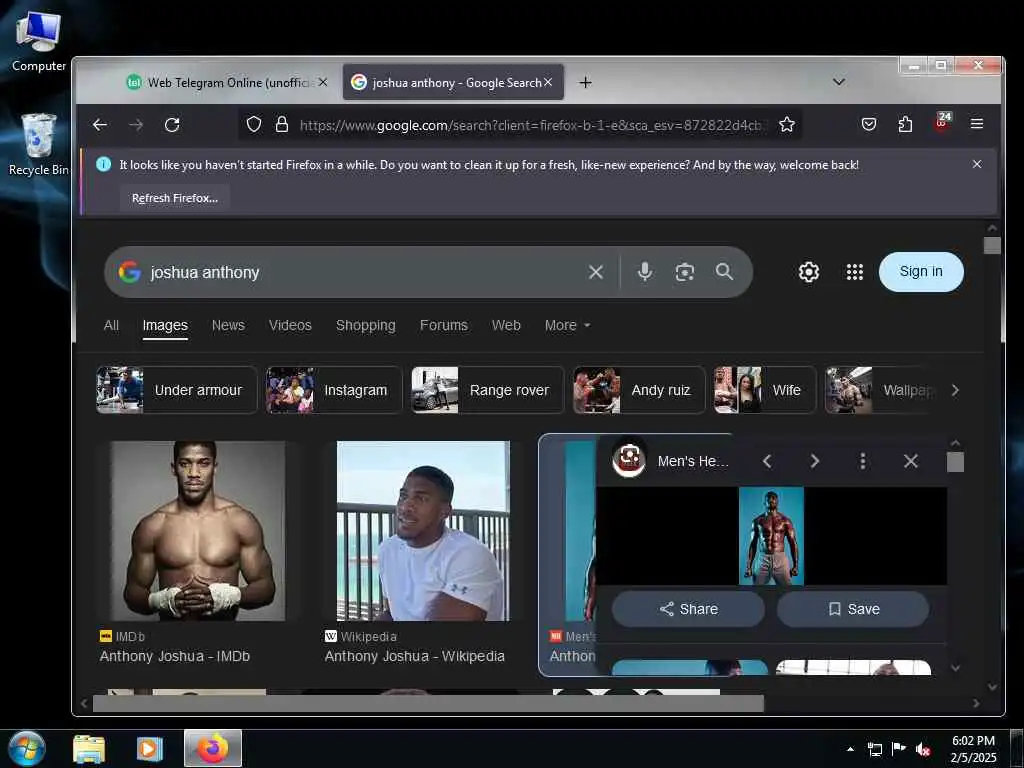Switch to the Forums results tab
Screen dimensions: 1024x768
443,325
